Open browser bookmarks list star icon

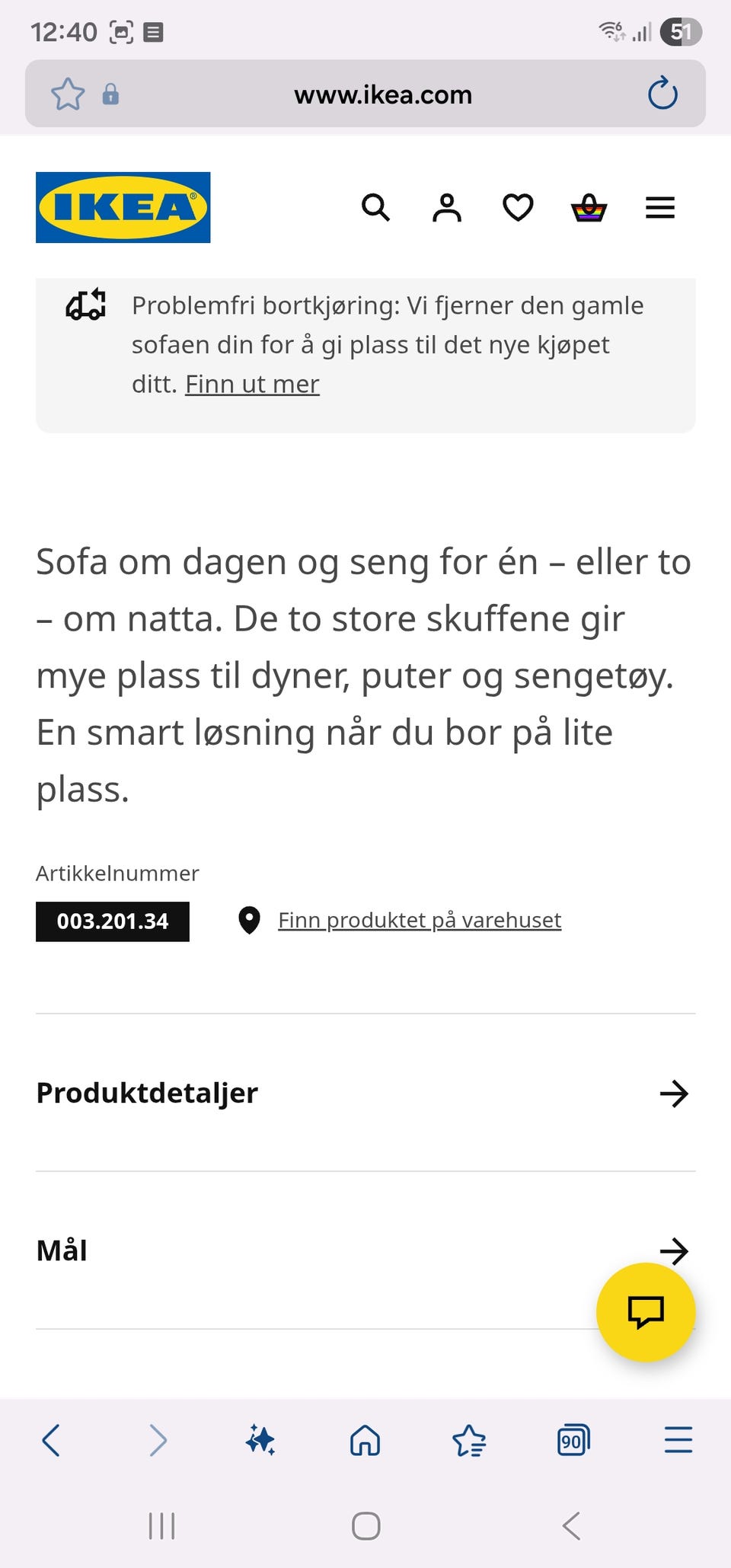click(x=469, y=1440)
